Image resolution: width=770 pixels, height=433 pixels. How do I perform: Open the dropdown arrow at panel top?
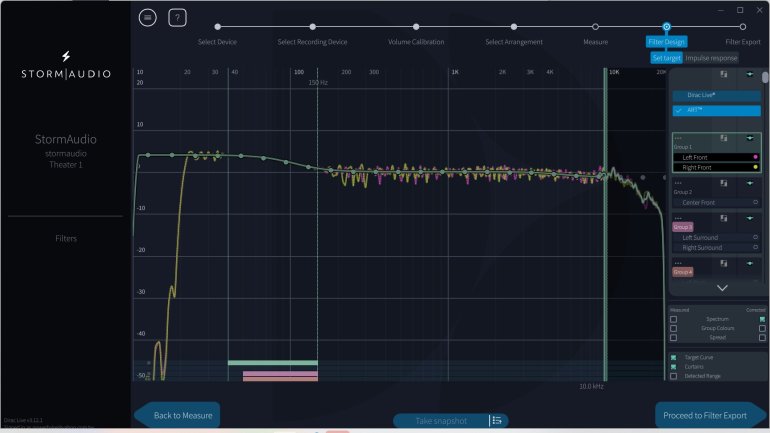coord(750,74)
